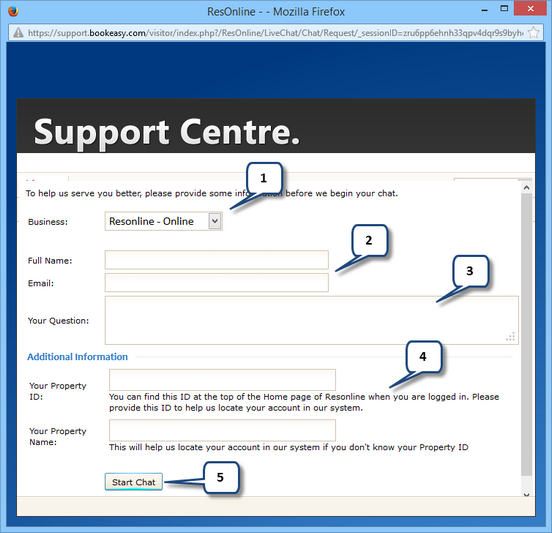Click the warning triangle security icon in address bar
Image resolution: width=552 pixels, height=533 pixels.
[x=18, y=33]
